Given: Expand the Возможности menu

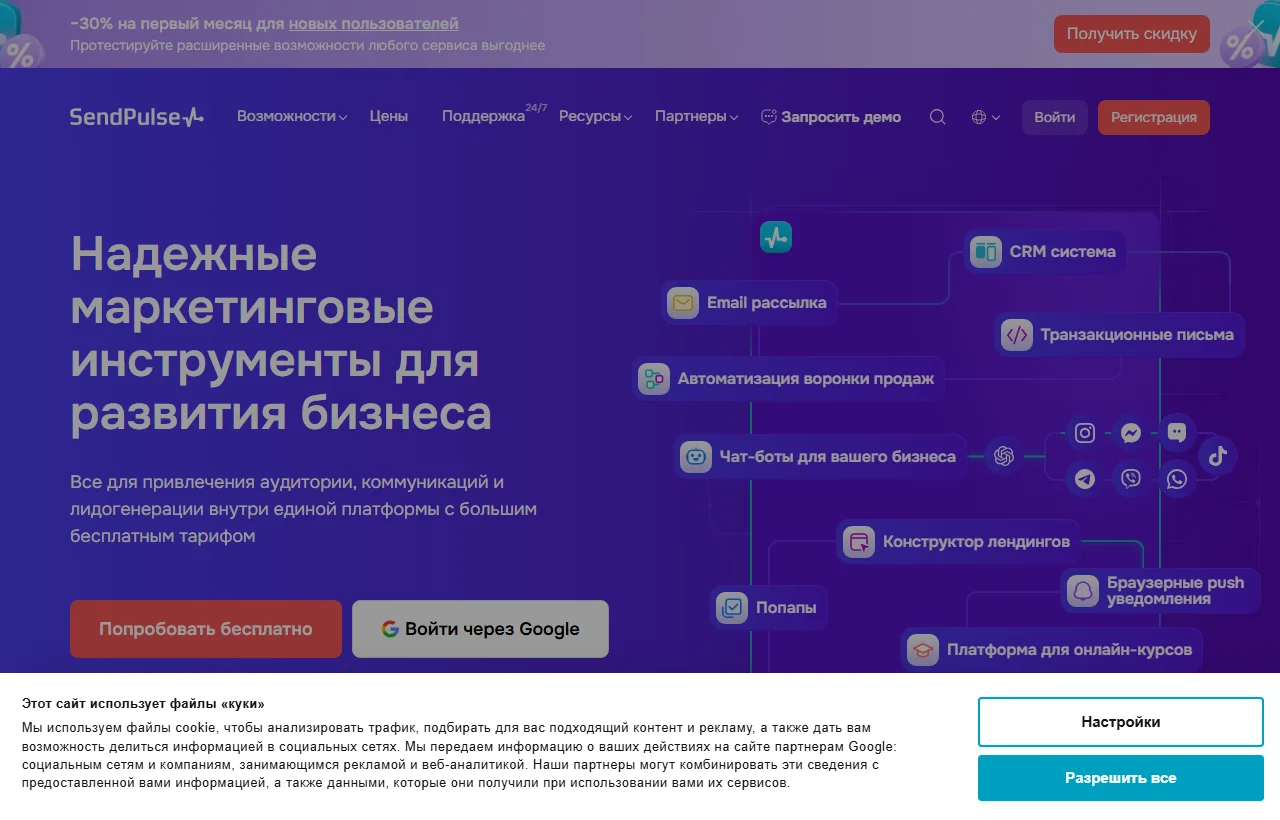Looking at the screenshot, I should (x=292, y=116).
